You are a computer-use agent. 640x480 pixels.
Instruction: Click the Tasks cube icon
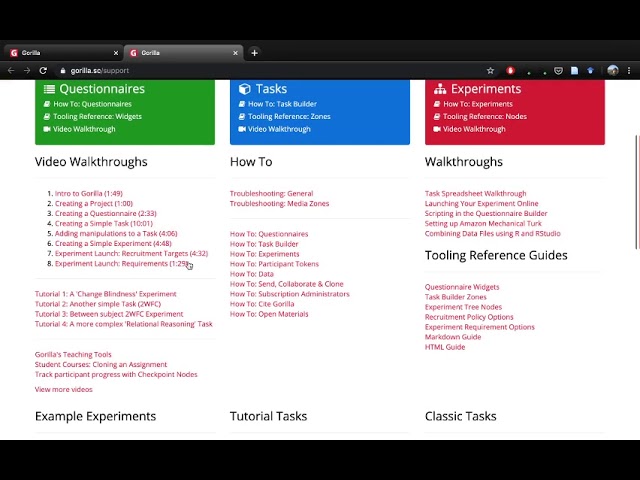244,89
